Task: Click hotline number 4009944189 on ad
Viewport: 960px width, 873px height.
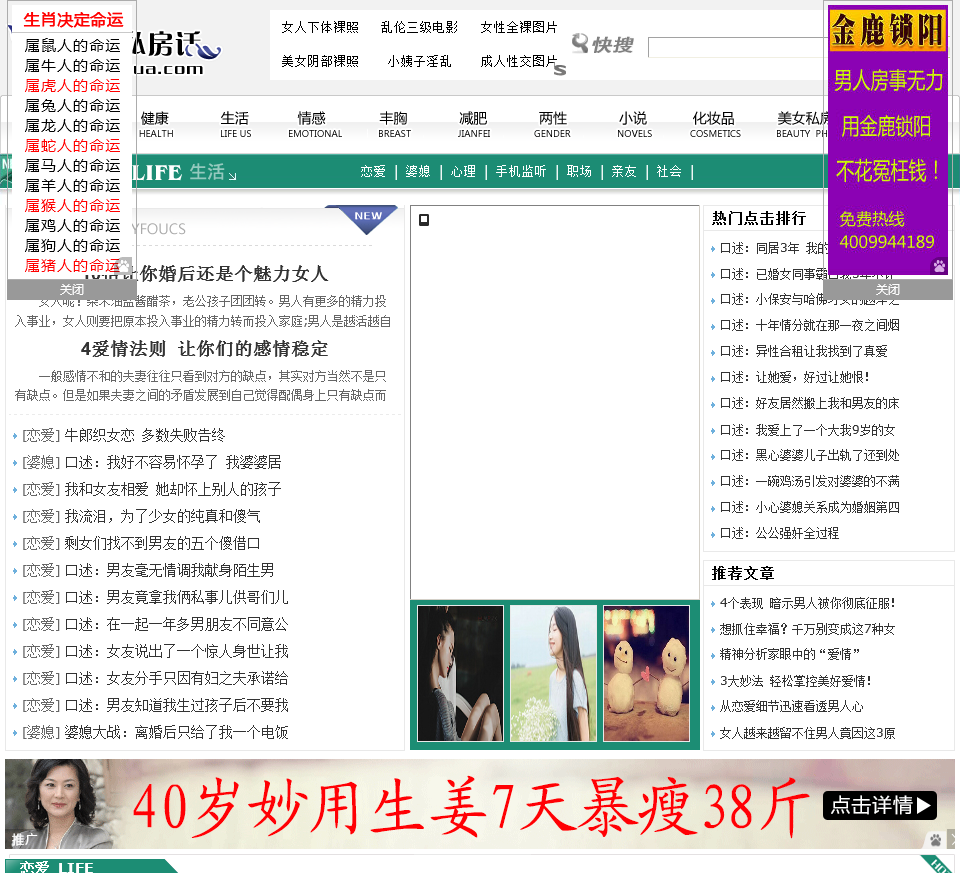Action: [887, 242]
